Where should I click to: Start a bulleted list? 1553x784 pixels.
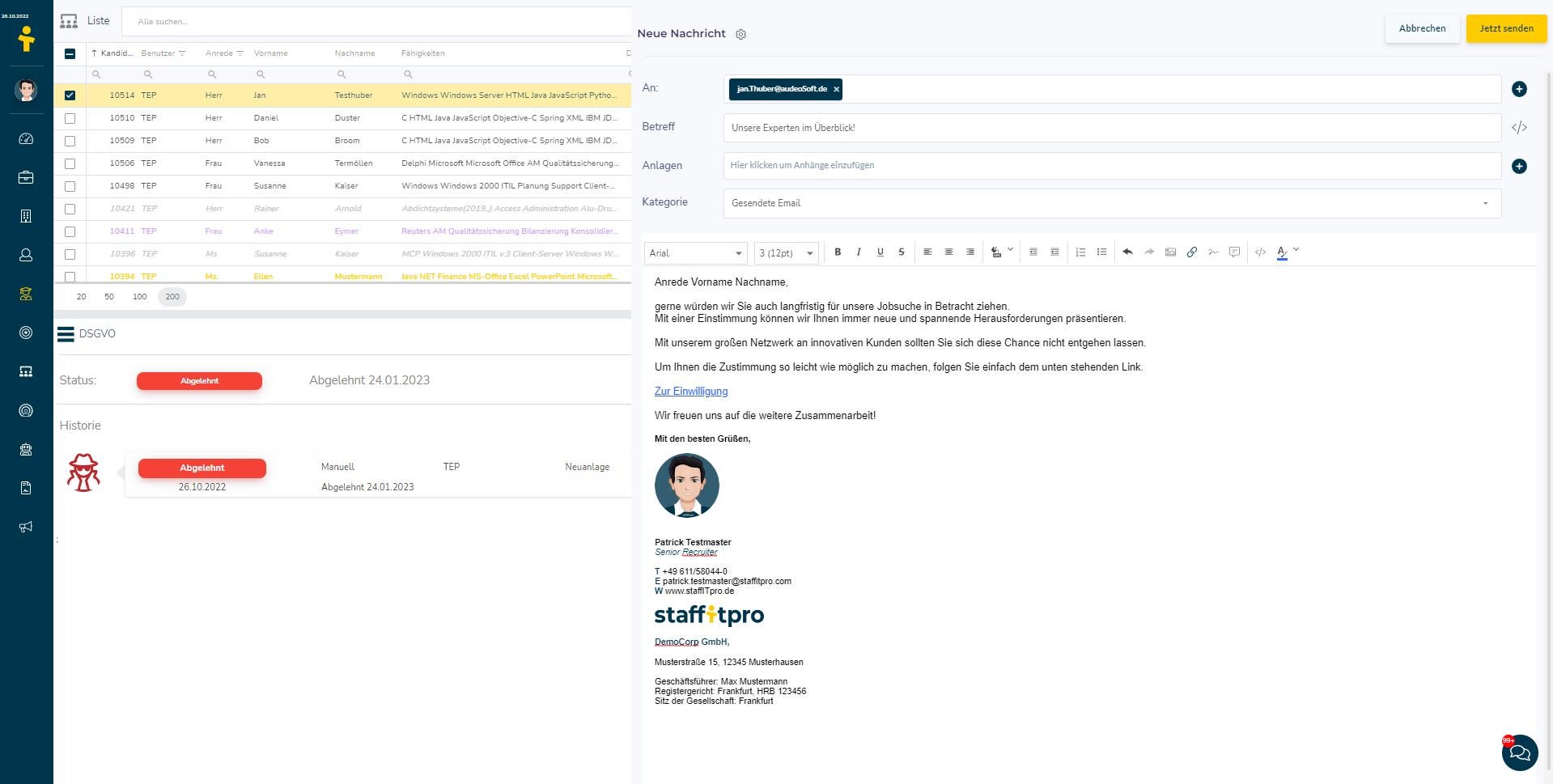1101,252
